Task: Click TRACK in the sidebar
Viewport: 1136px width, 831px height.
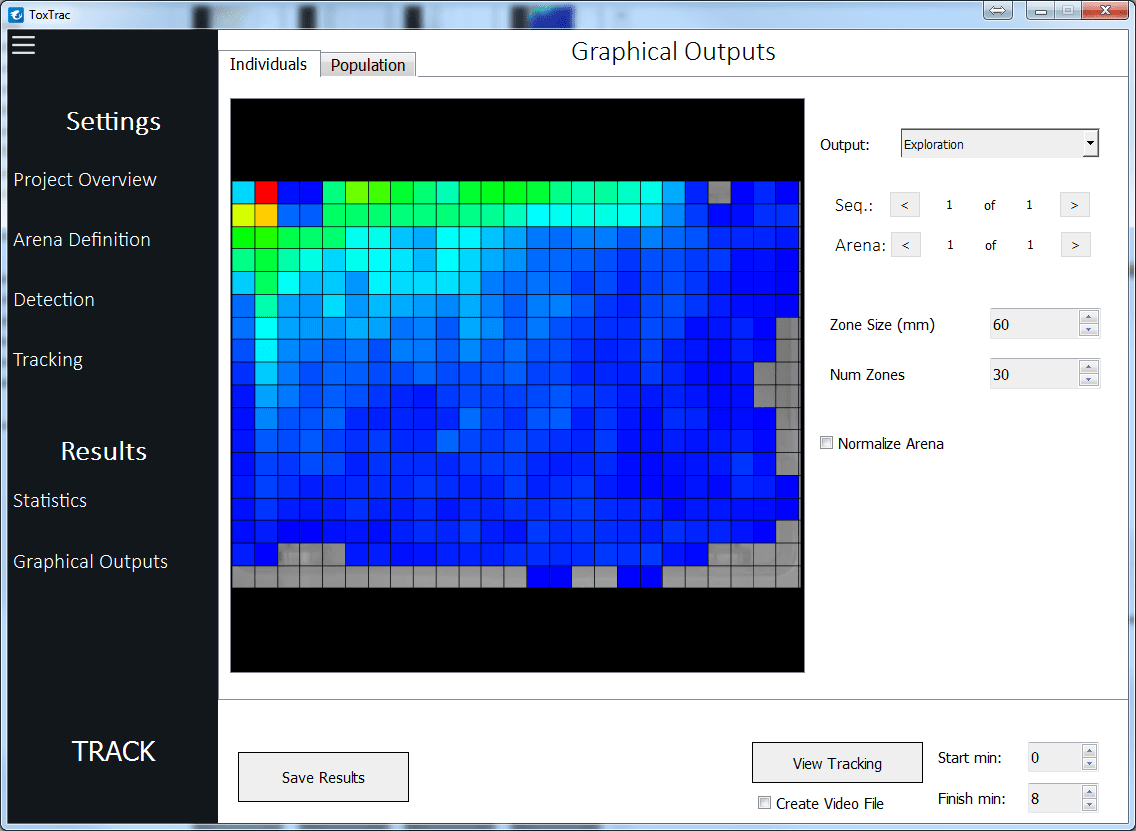Action: tap(113, 751)
